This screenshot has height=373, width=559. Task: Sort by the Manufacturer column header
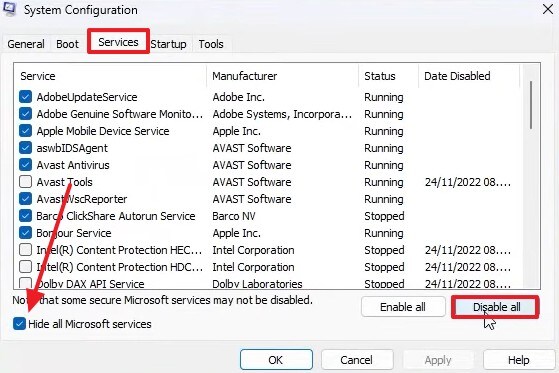282,76
